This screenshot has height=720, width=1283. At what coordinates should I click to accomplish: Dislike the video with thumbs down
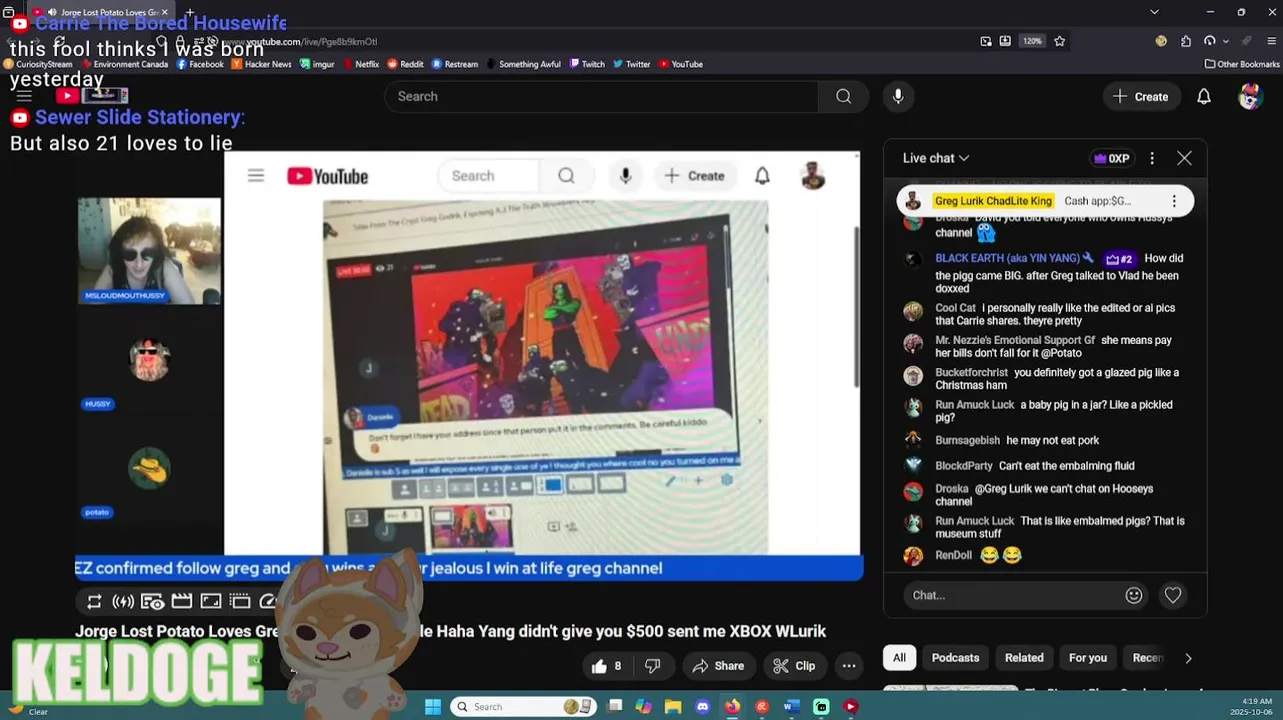[x=653, y=666]
